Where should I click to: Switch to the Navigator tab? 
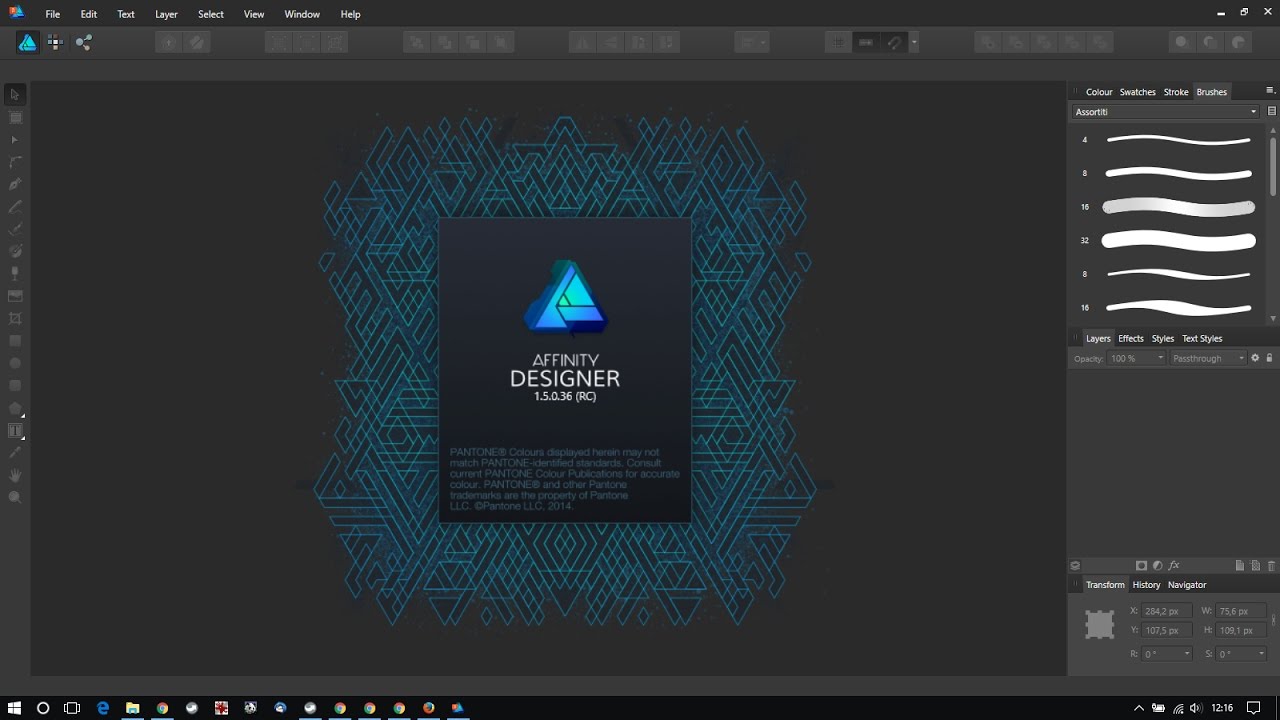point(1187,585)
